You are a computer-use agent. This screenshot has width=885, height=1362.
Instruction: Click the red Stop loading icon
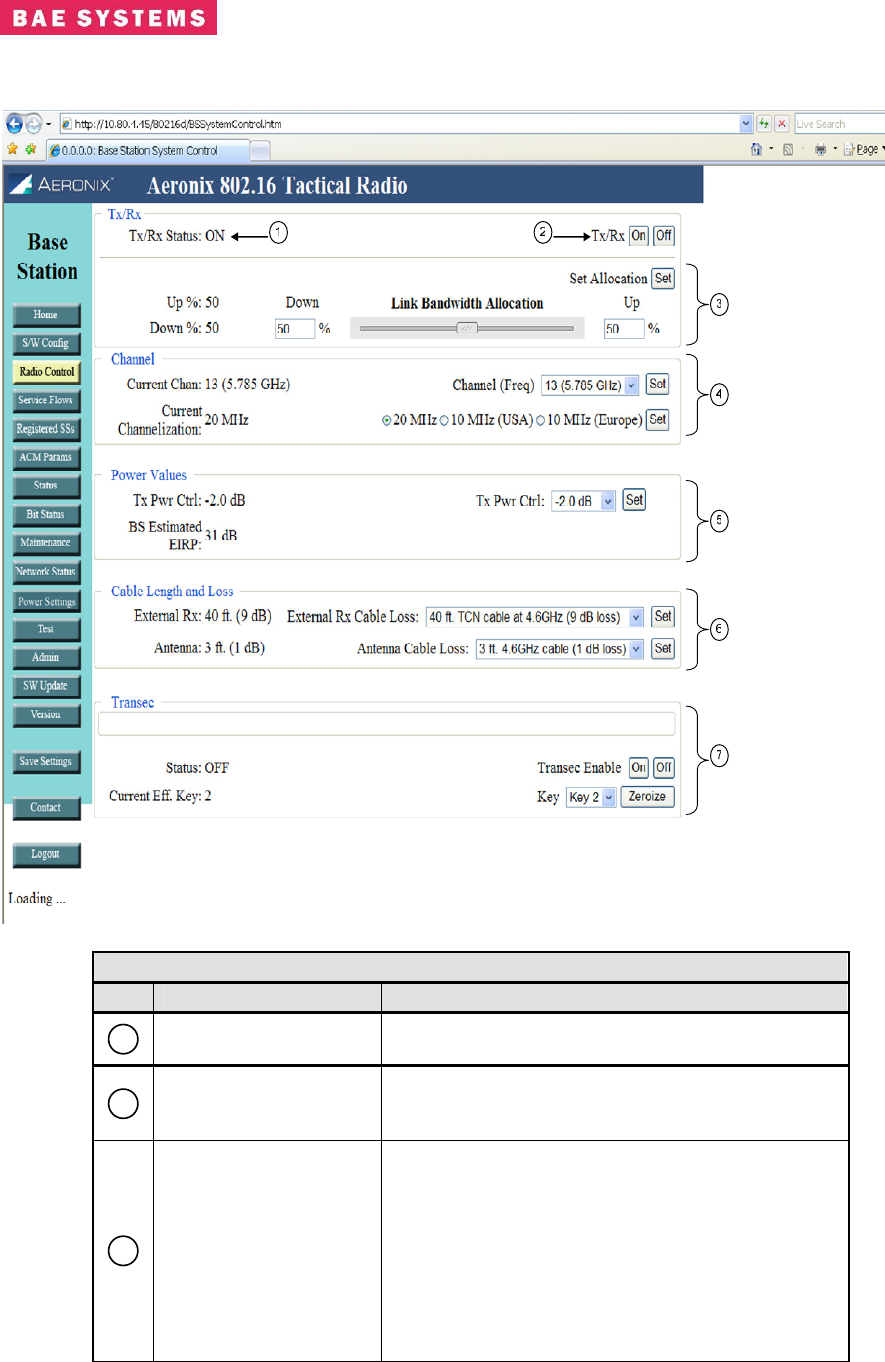click(782, 124)
